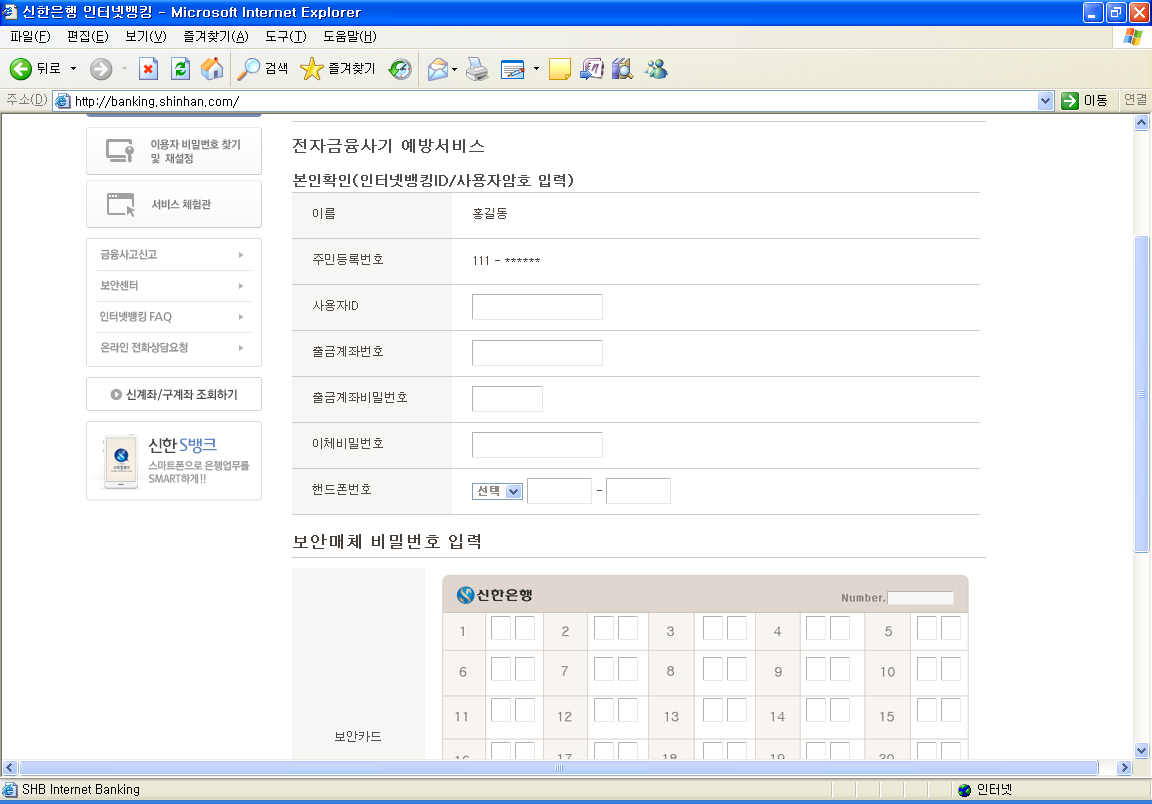Click the Forward arrow toolbar button
1152x804 pixels.
[x=101, y=69]
